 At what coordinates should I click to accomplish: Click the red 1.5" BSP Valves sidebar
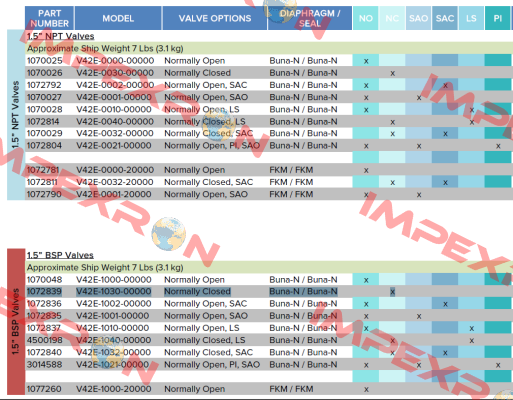pyautogui.click(x=16, y=322)
